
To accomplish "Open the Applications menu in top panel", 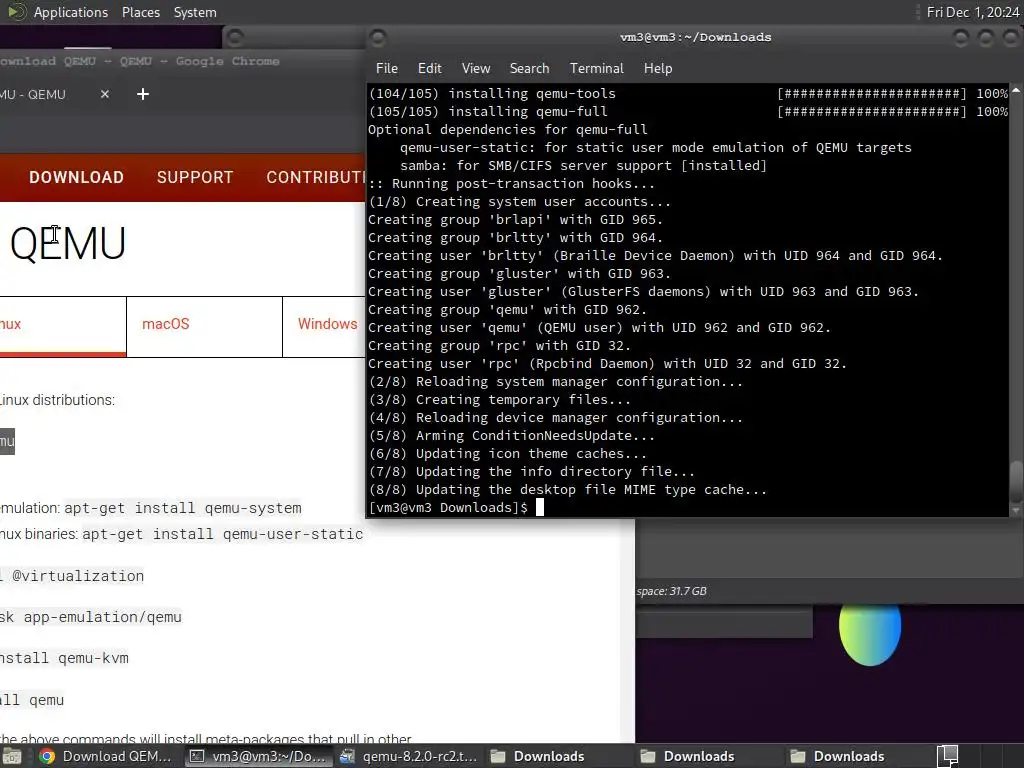I will click(71, 12).
